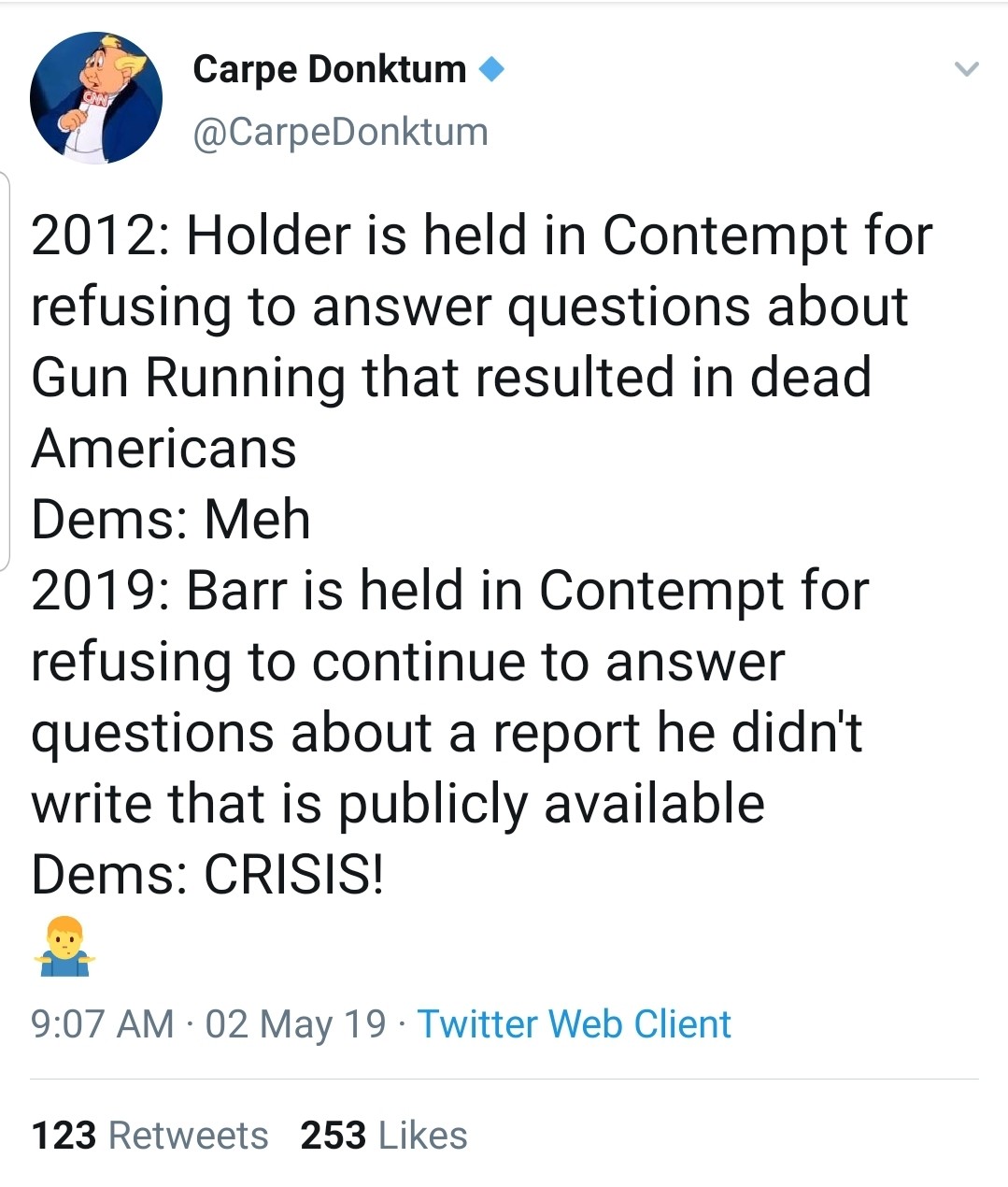Click the 9:07 AM timestamp

click(103, 1024)
